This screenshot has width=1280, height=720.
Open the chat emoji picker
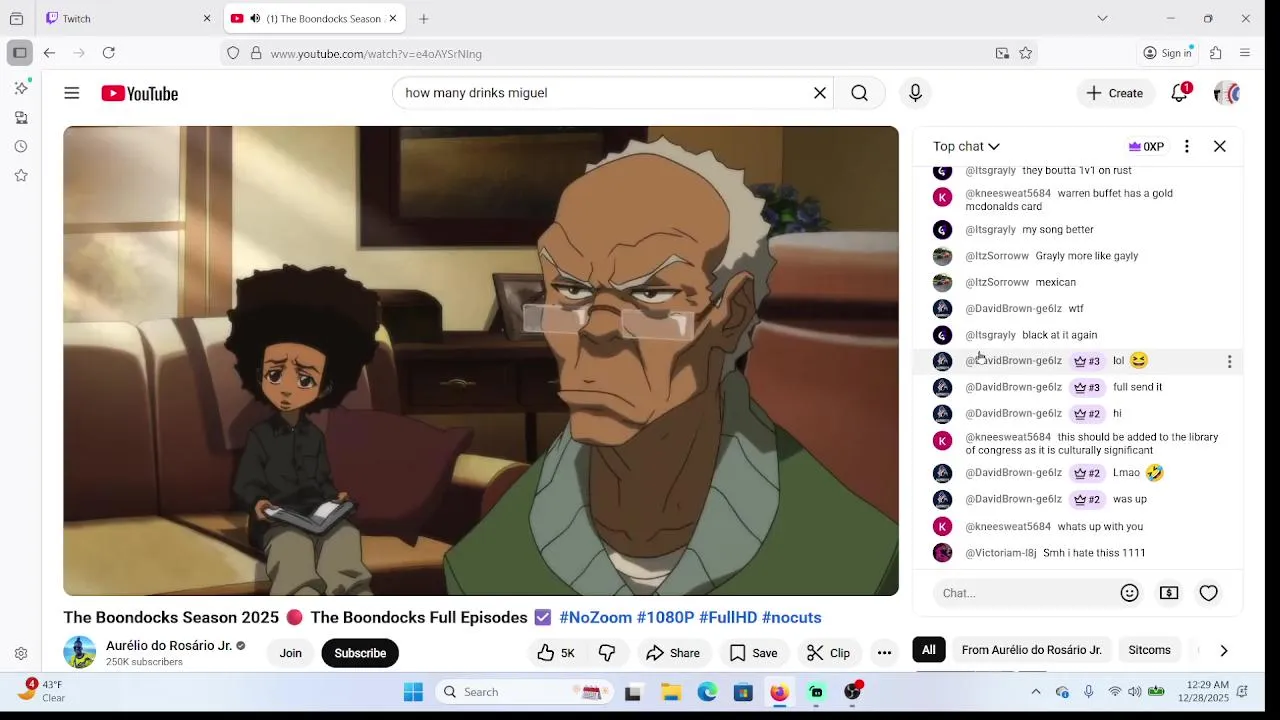[x=1130, y=593]
